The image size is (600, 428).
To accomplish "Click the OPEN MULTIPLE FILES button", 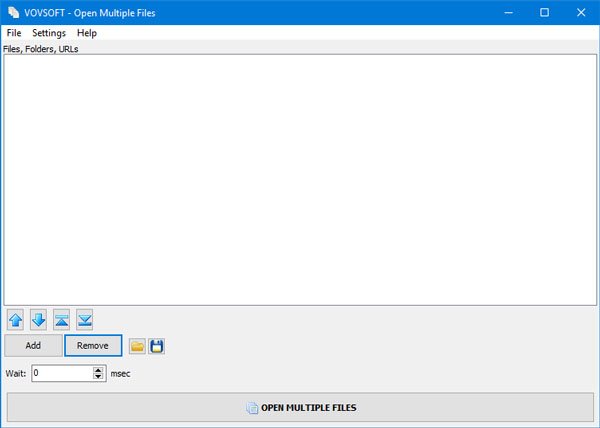I will [300, 408].
